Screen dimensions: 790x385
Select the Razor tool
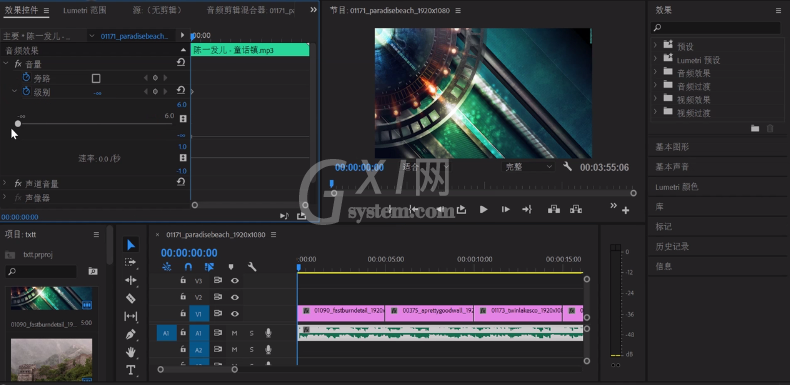[130, 298]
